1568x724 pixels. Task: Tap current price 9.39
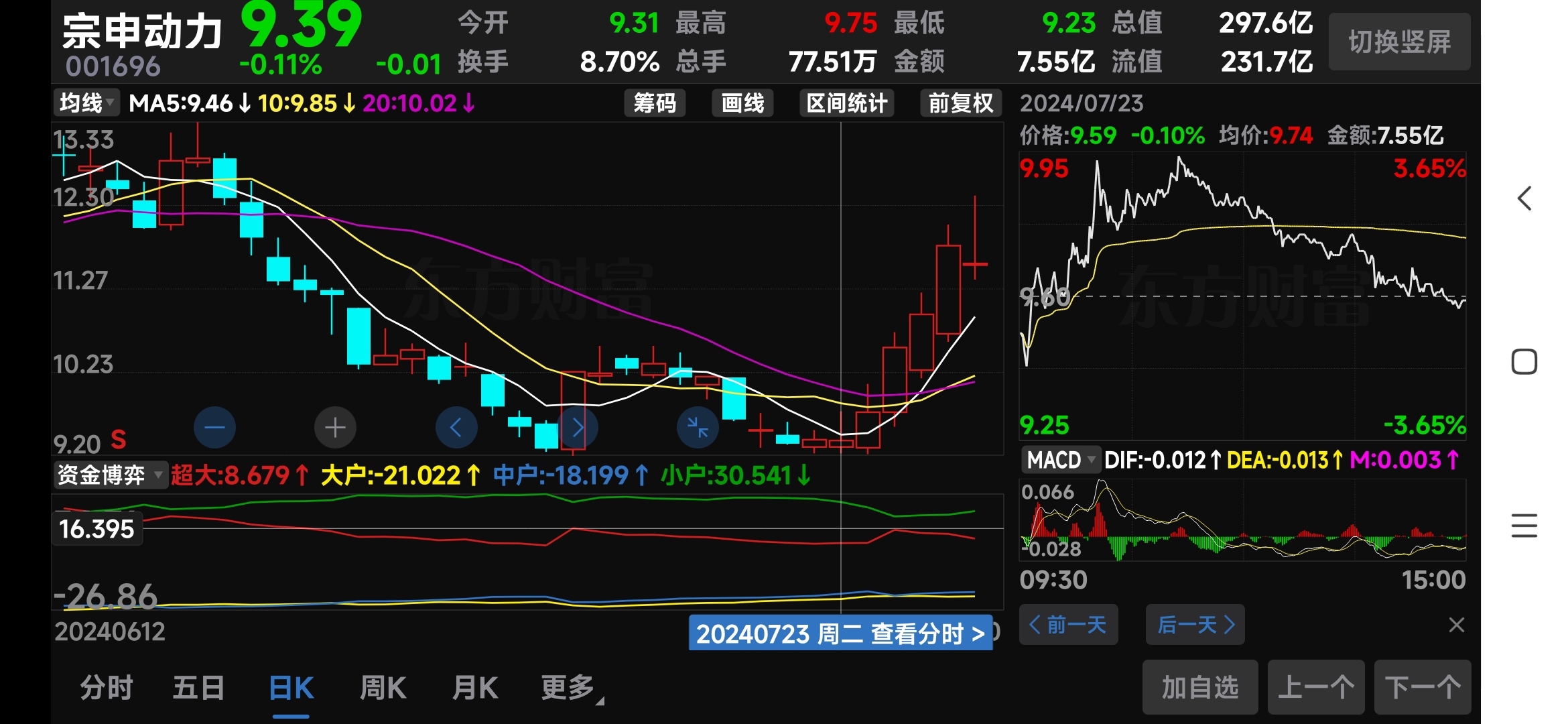pos(301,24)
